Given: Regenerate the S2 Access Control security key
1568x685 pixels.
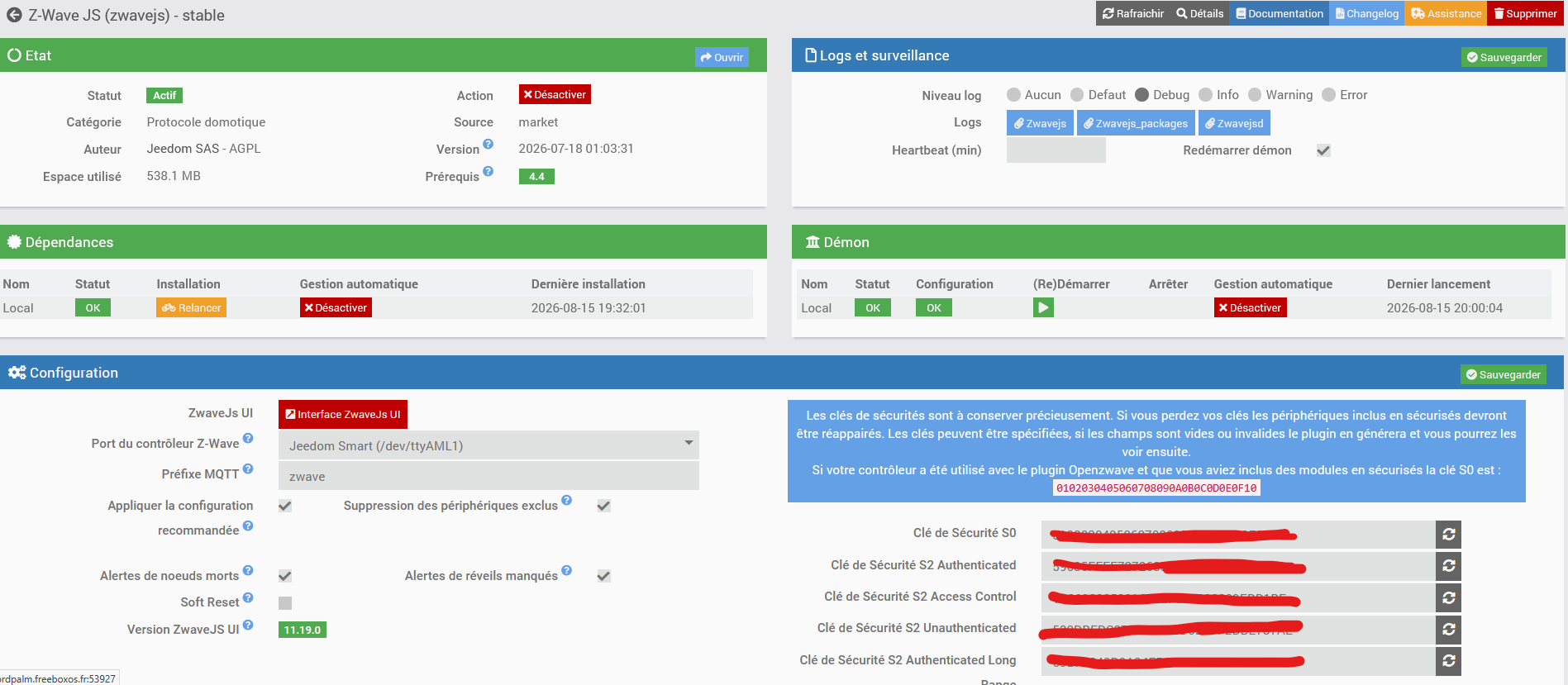Looking at the screenshot, I should 1449,597.
